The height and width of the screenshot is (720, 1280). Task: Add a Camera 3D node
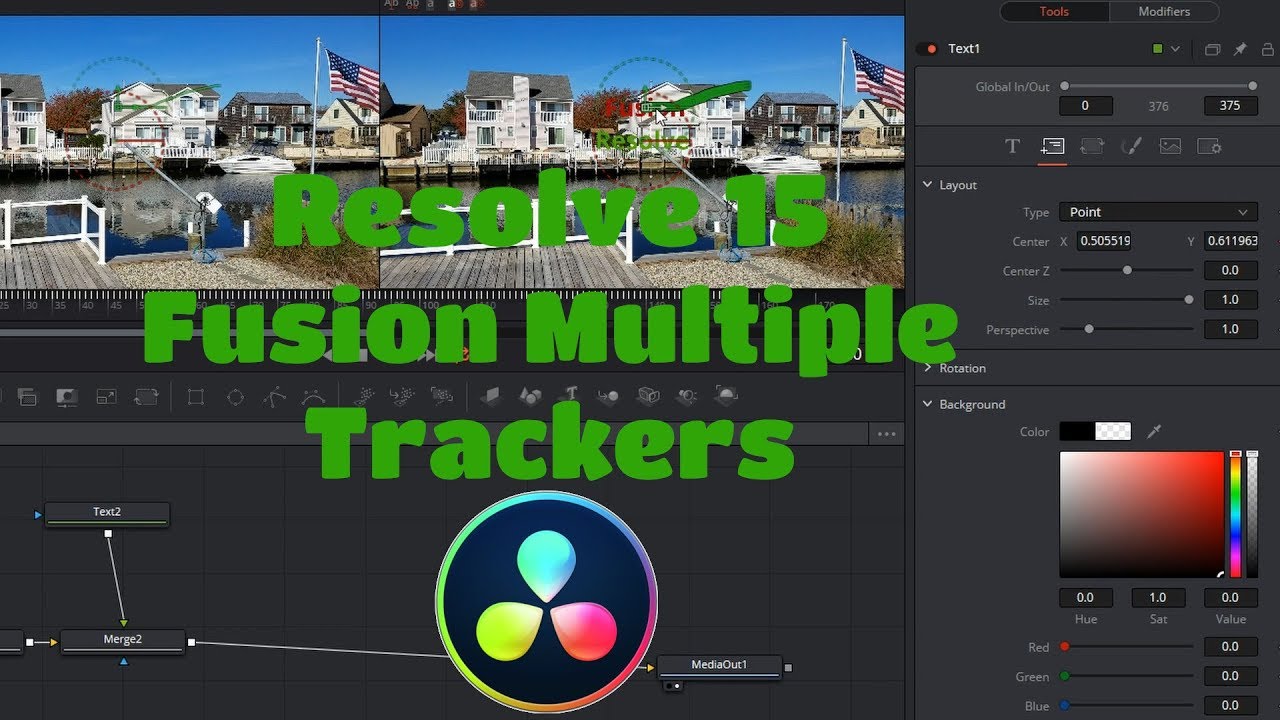(x=648, y=397)
